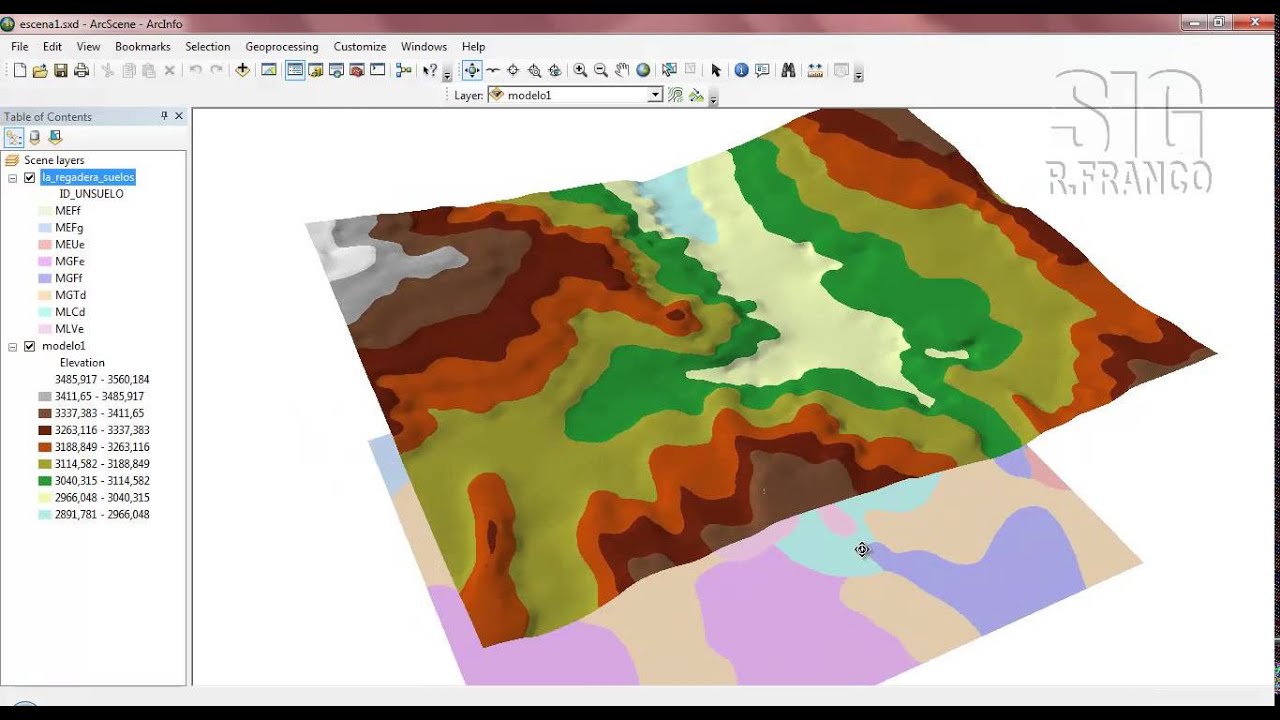
Task: Open the Layer dropdown showing modelo1
Action: (x=655, y=95)
